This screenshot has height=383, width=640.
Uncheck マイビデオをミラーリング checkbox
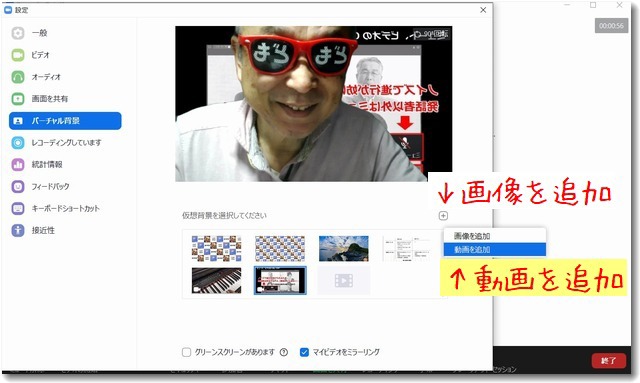pyautogui.click(x=304, y=352)
